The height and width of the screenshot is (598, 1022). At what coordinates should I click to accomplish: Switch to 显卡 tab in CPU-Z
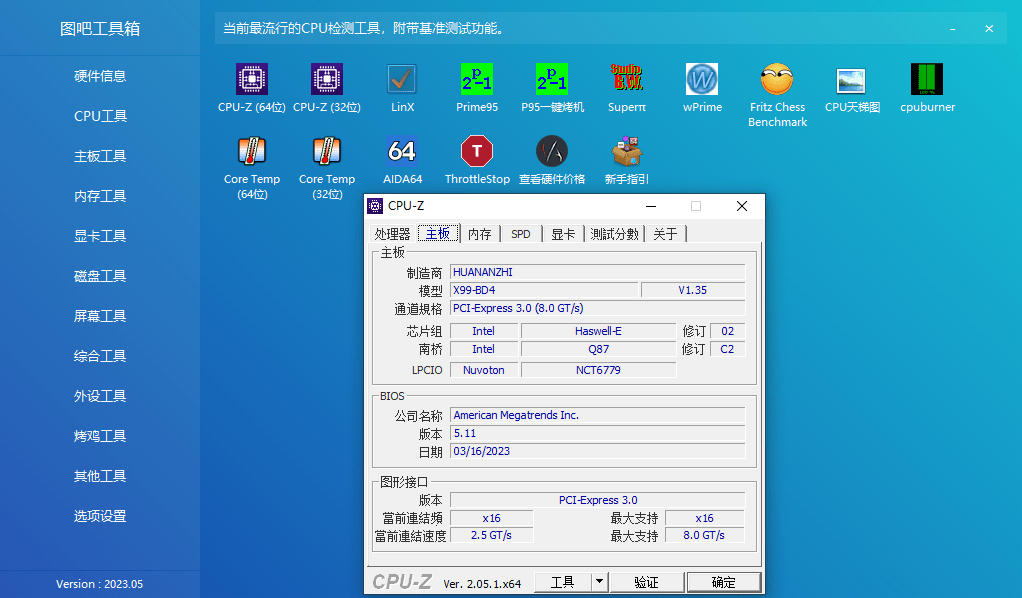563,234
